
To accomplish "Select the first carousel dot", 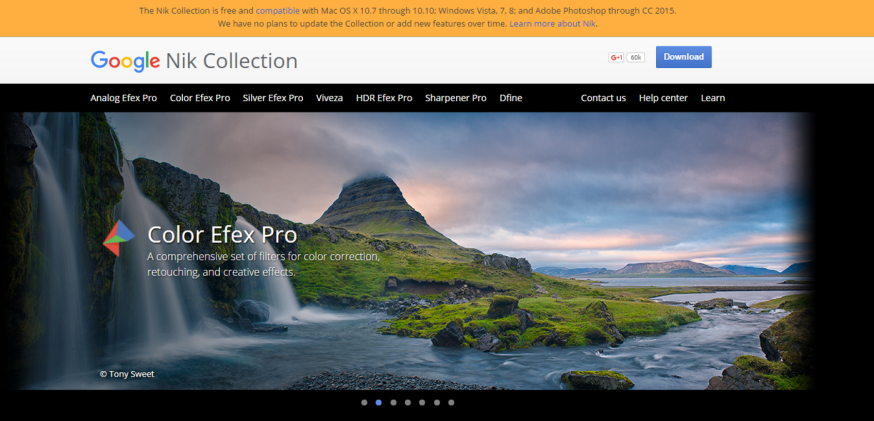I will click(364, 402).
